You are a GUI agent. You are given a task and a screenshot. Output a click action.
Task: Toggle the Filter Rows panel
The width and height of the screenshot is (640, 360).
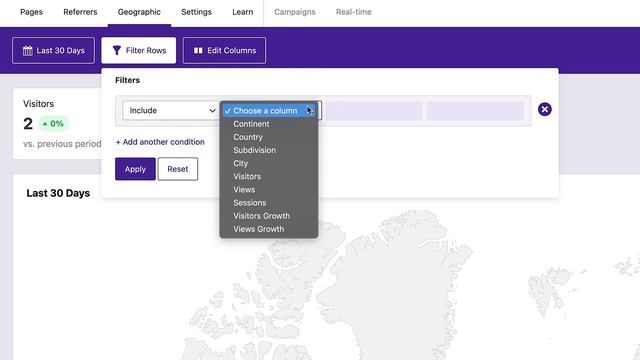point(139,51)
